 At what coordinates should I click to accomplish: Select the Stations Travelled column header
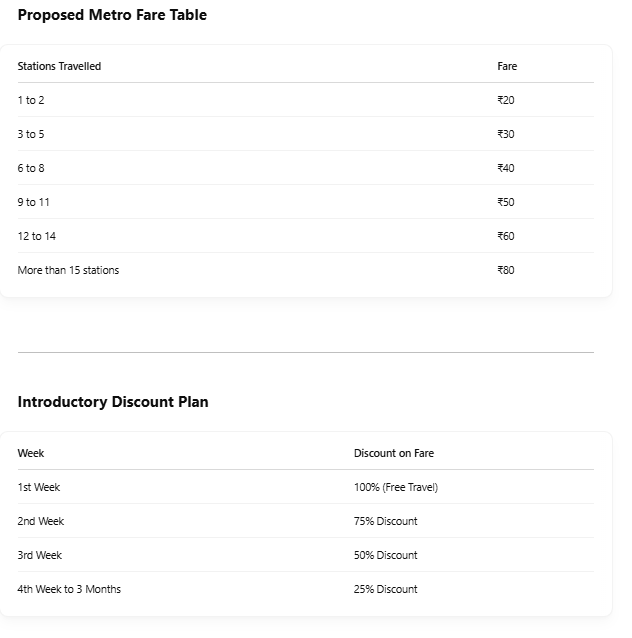click(59, 66)
